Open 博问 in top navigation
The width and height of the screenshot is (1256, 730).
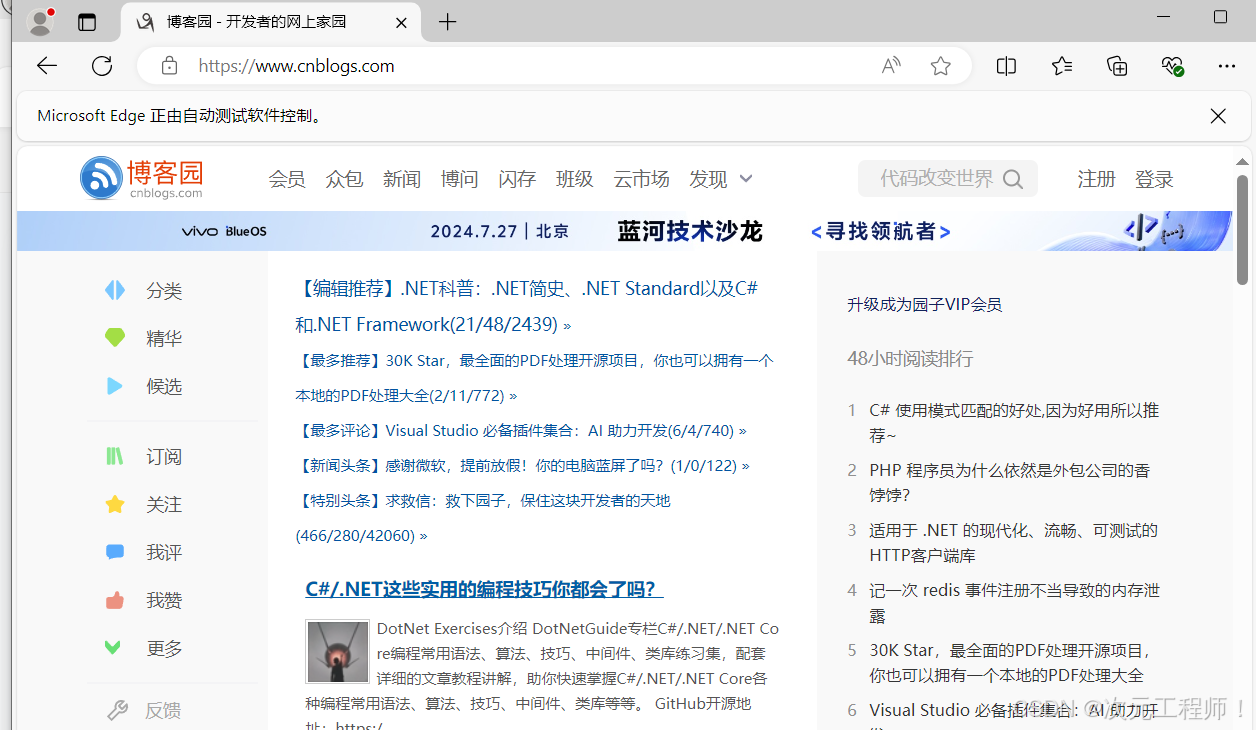pos(460,179)
